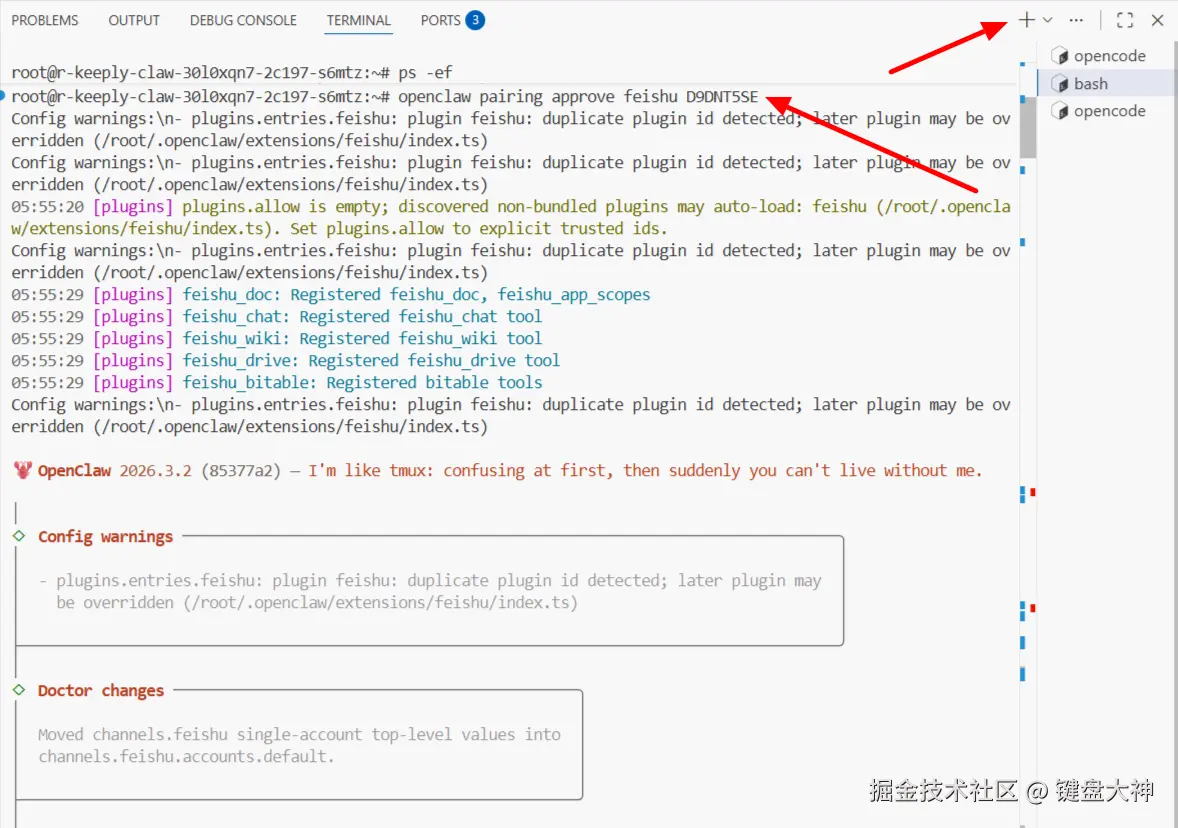Click the 'feishu_wiki: Registered feishu_wiki tool' line
1178x828 pixels.
pos(362,338)
